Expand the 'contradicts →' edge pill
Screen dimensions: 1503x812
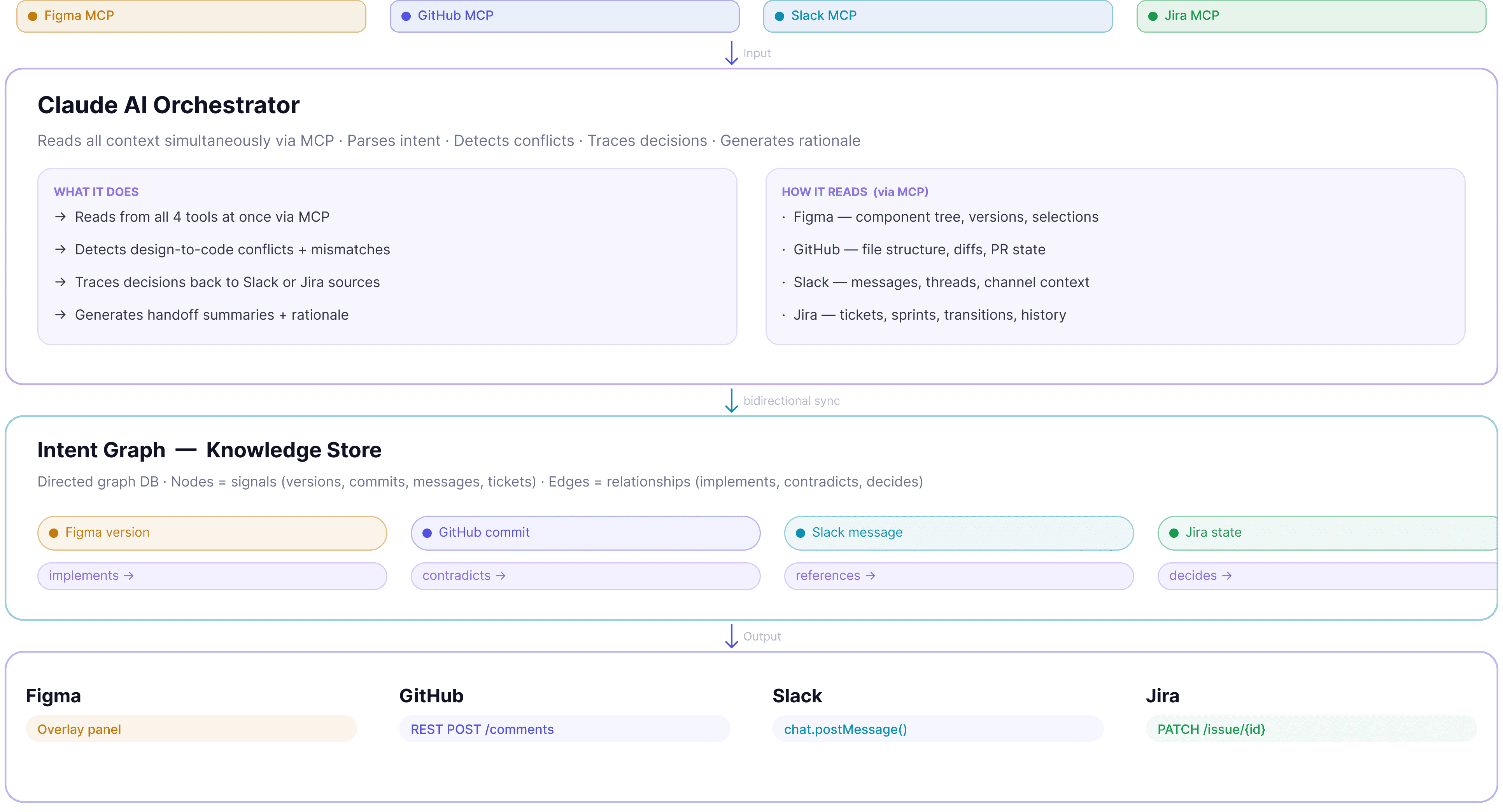coord(585,576)
